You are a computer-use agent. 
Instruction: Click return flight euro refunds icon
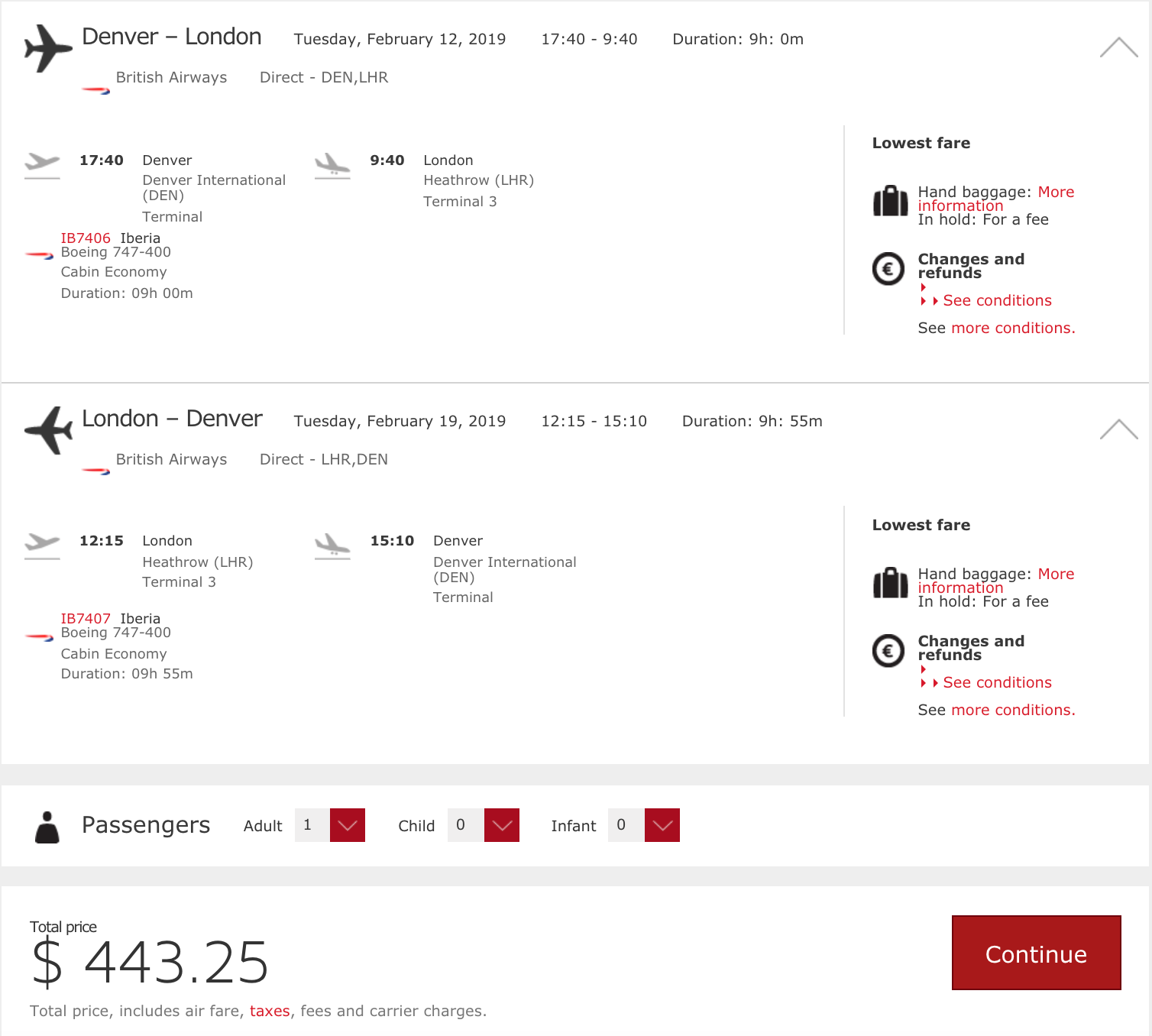[x=888, y=651]
